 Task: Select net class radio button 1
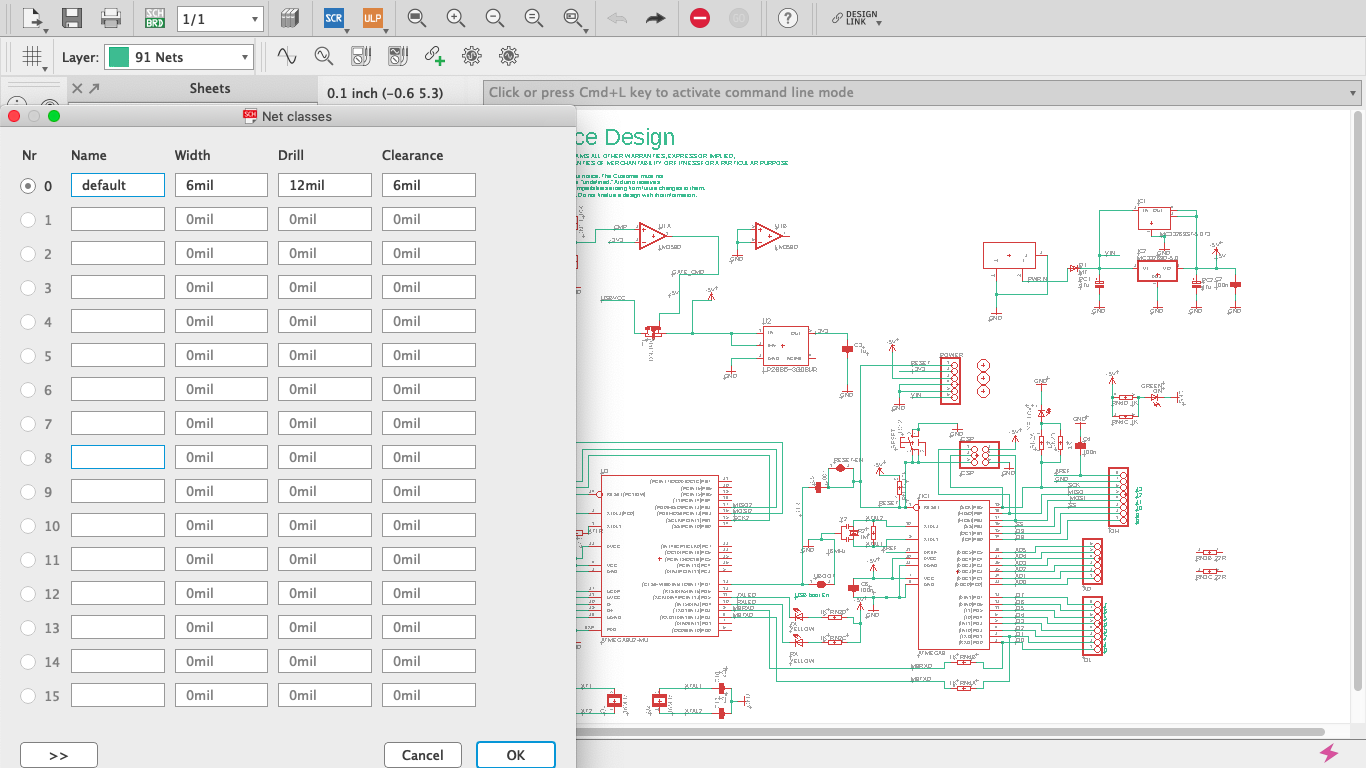click(28, 219)
